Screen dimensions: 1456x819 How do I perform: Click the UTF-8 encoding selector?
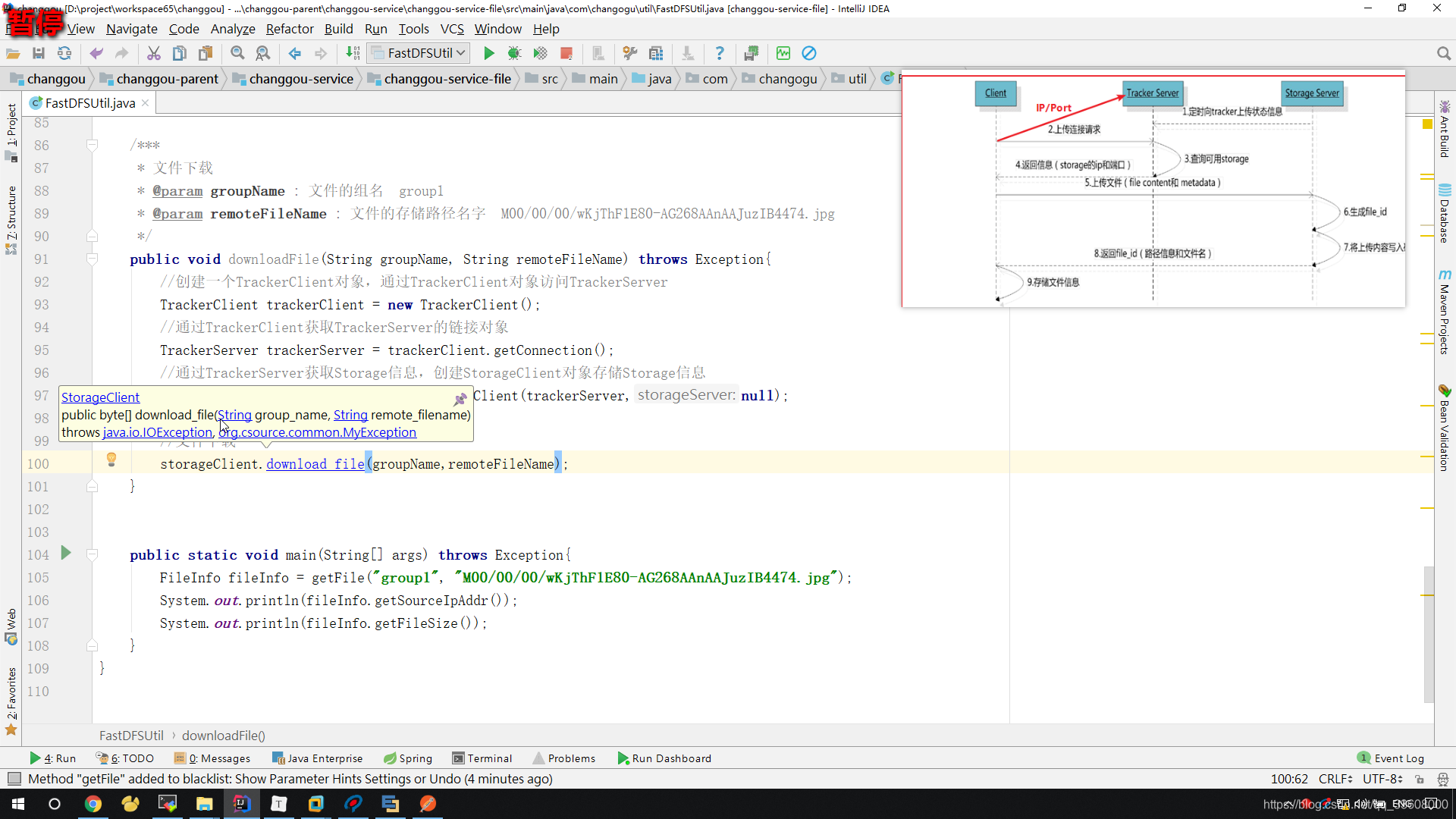pos(1382,779)
